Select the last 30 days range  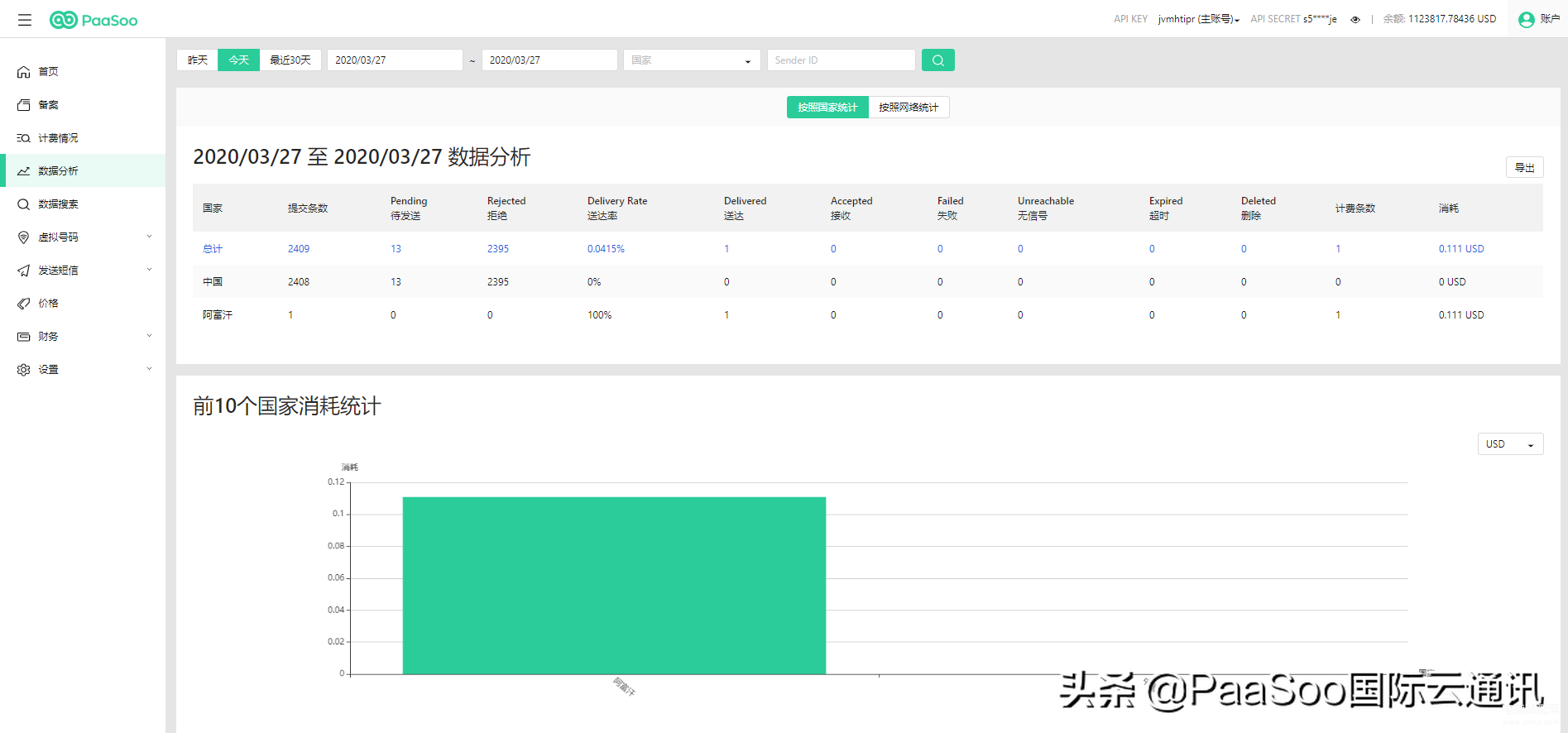pos(290,60)
